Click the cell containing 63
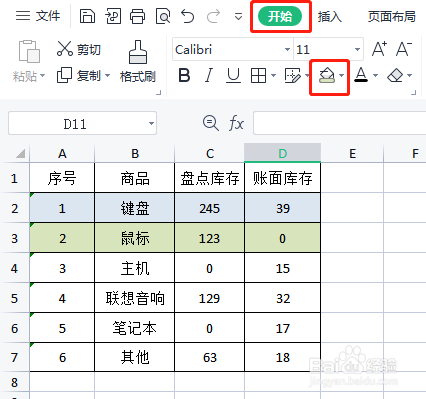426x399 pixels. tap(210, 357)
